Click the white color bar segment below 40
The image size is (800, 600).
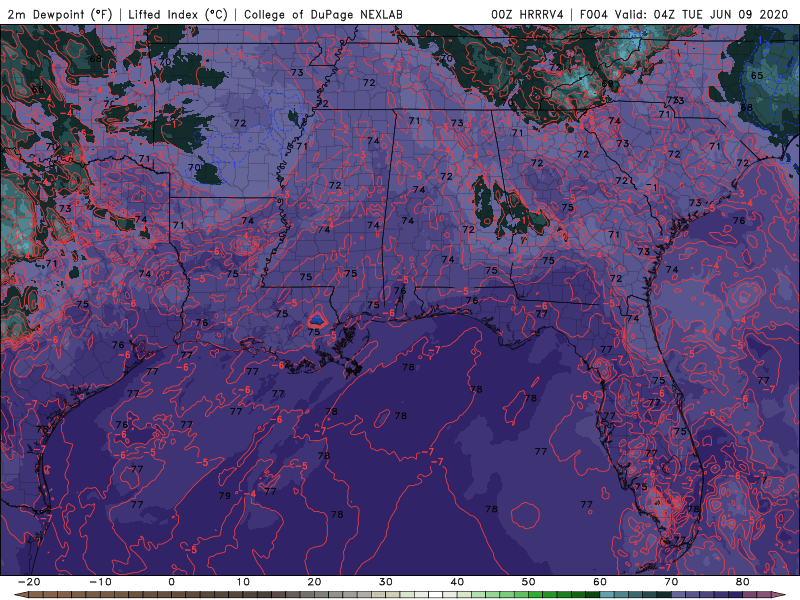[x=436, y=595]
